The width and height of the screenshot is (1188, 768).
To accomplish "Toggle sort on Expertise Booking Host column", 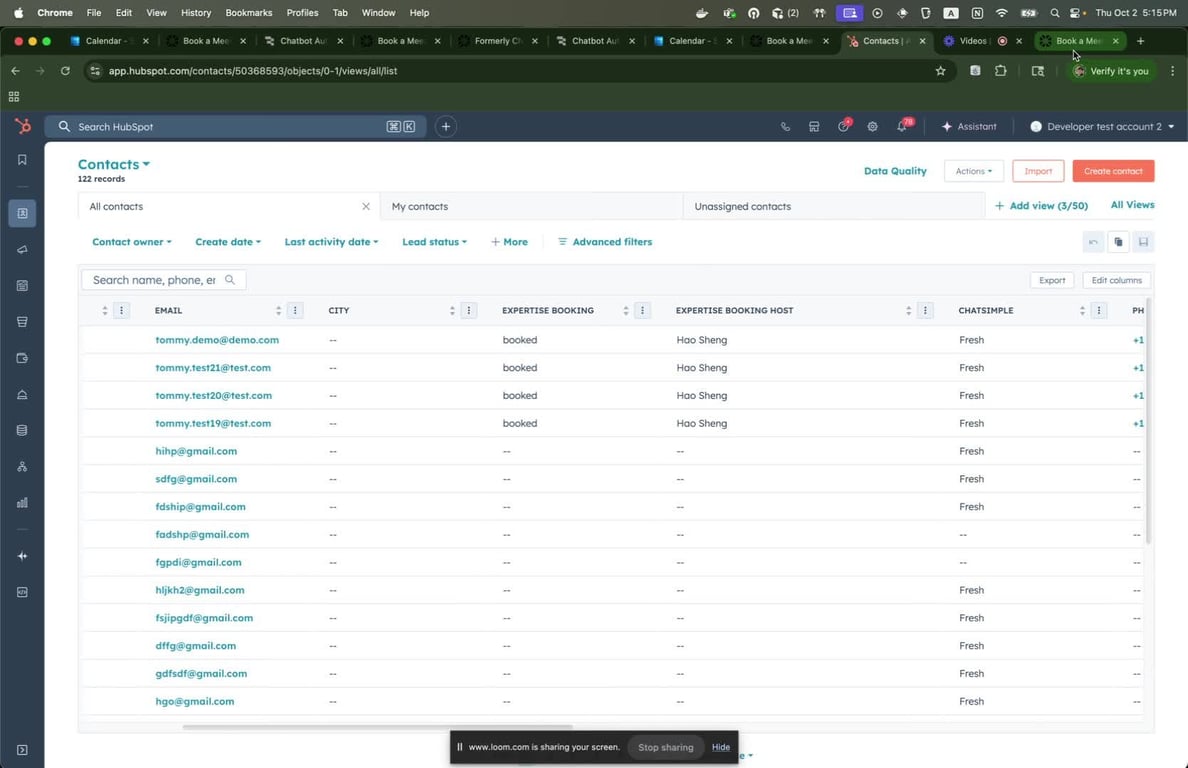I will [908, 311].
